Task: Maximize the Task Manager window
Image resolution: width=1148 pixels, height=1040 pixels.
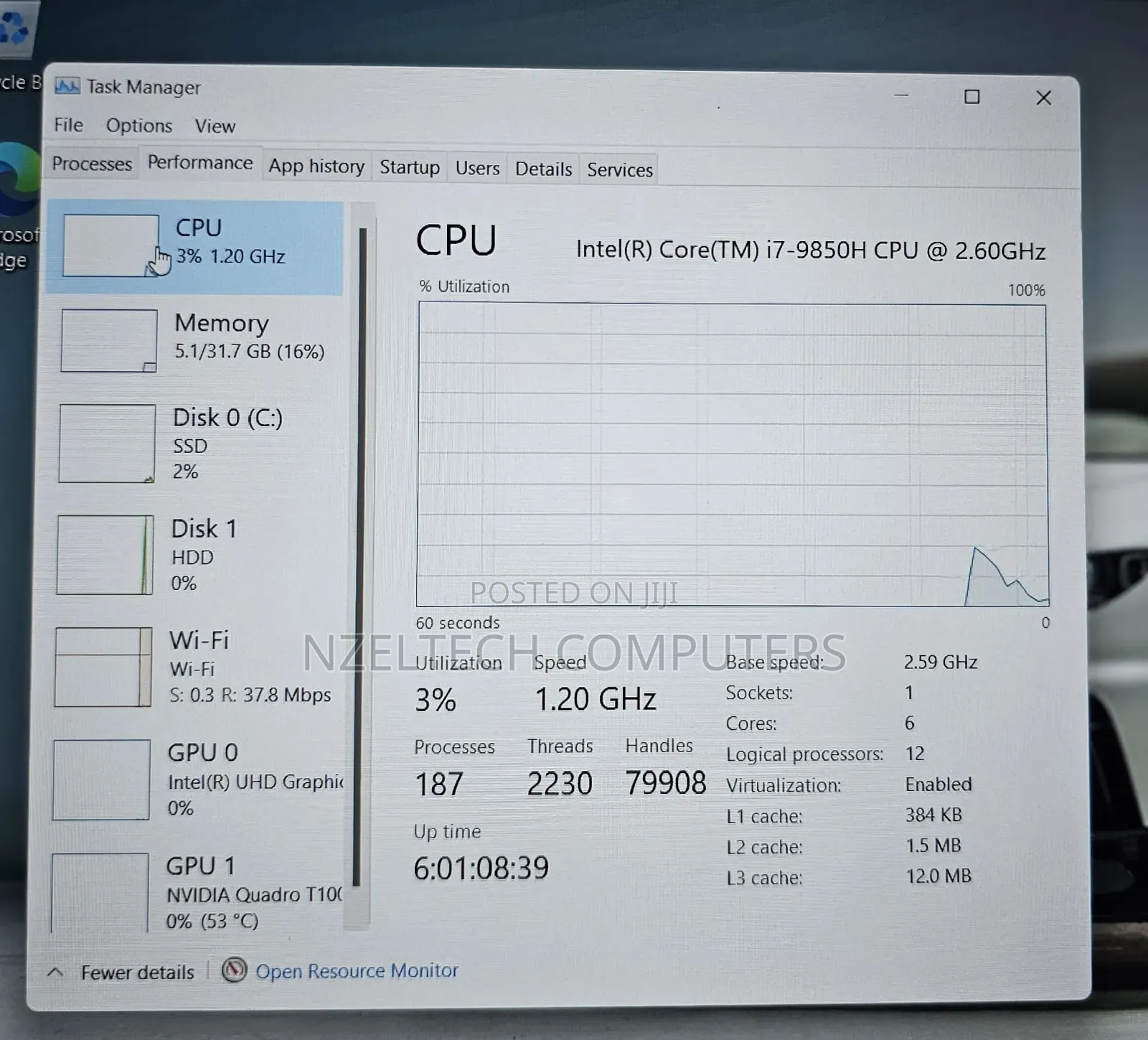Action: click(x=971, y=97)
